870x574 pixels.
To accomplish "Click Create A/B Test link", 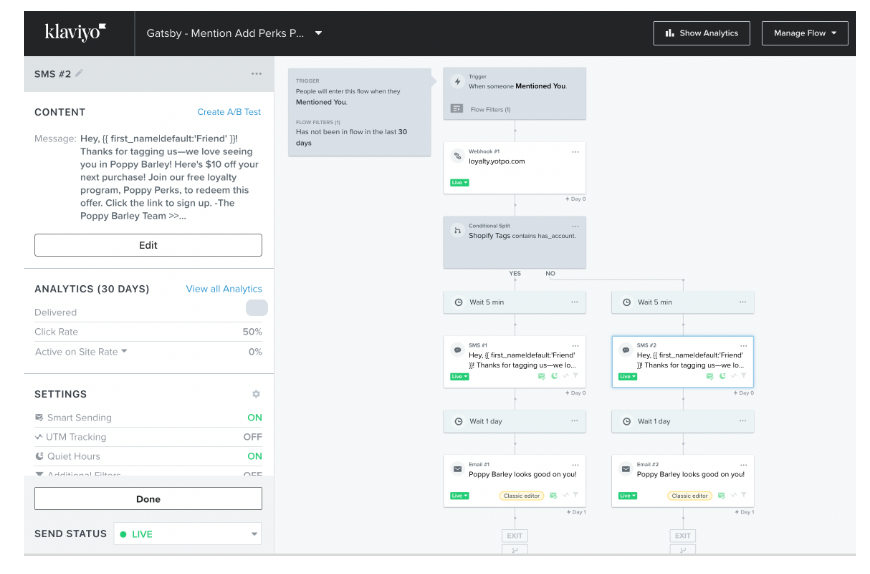I will (229, 112).
